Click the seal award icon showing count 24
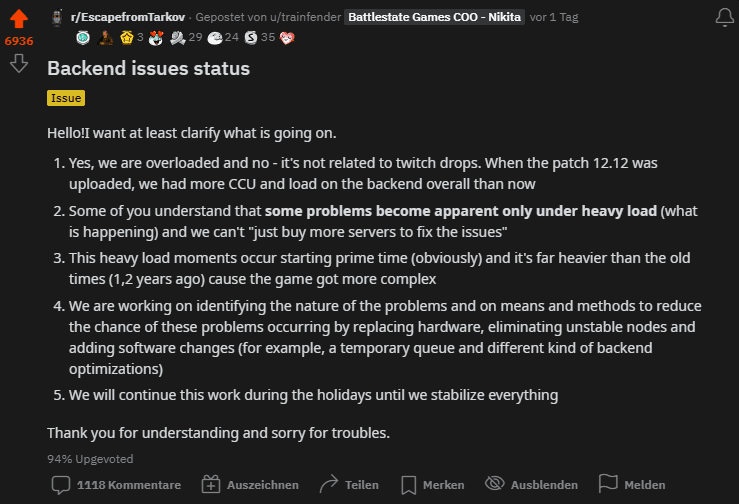Screen dimensions: 739x504 213,37
